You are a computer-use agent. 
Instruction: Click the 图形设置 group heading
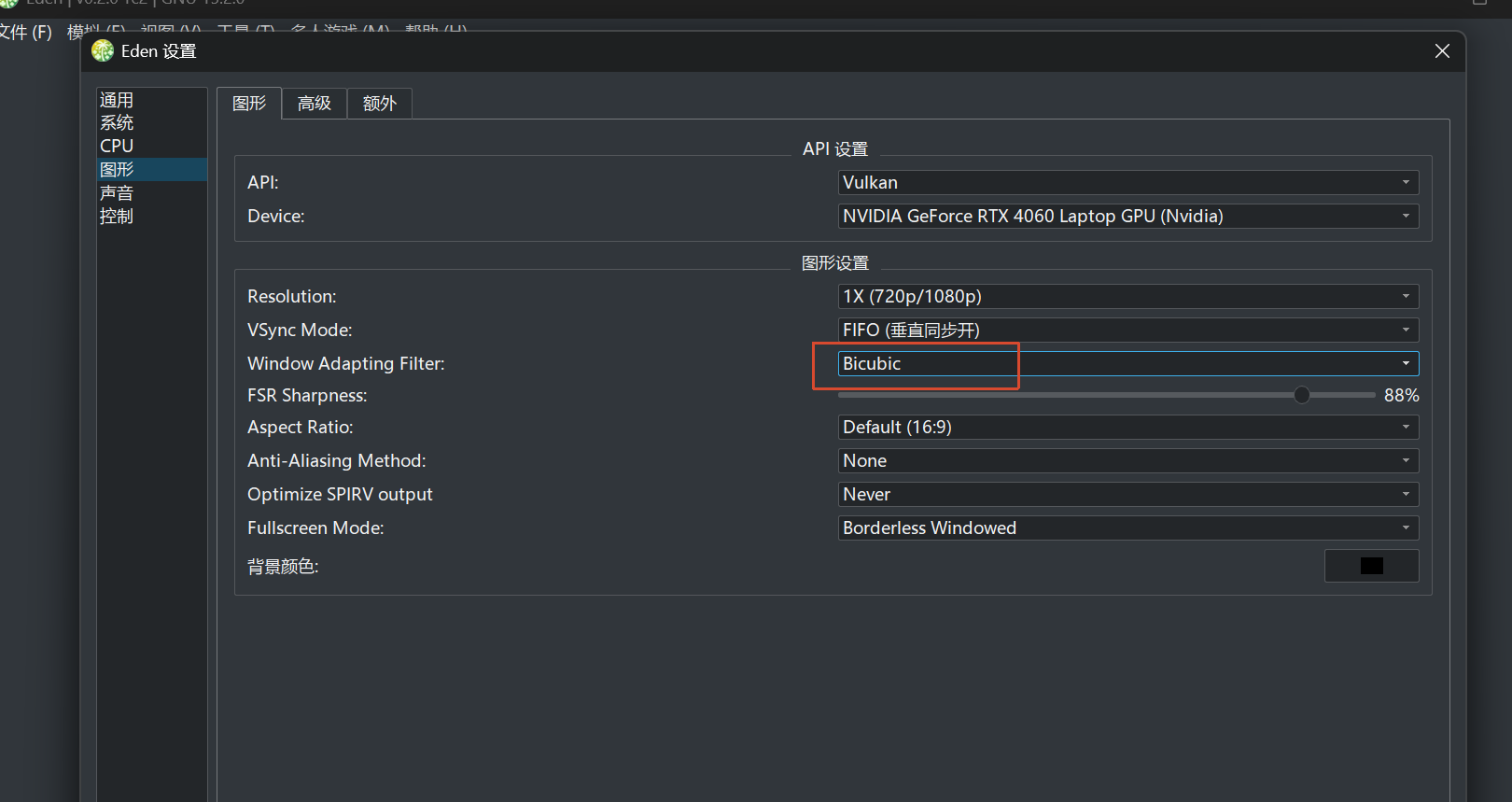835,263
